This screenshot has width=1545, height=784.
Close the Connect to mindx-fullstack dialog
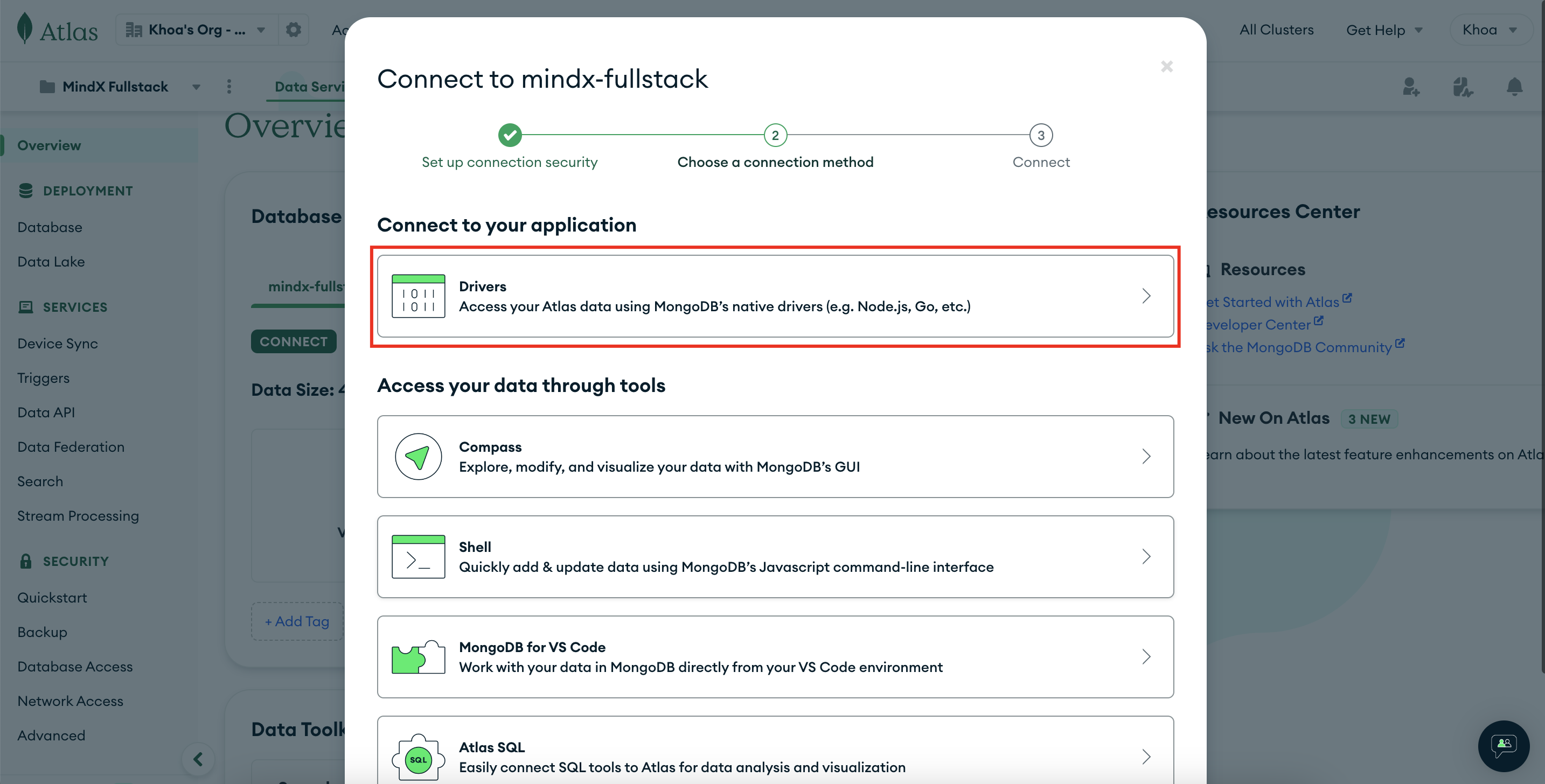[x=1166, y=67]
